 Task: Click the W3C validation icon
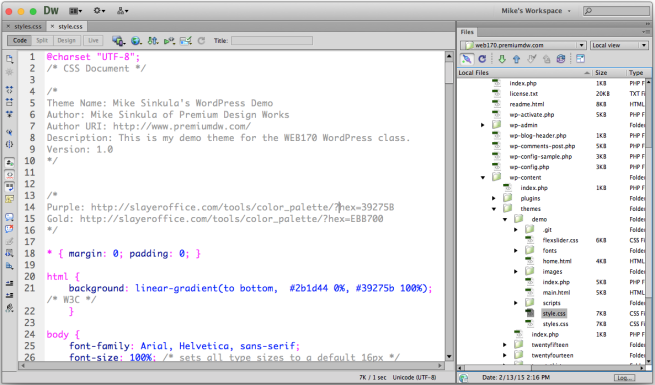169,41
